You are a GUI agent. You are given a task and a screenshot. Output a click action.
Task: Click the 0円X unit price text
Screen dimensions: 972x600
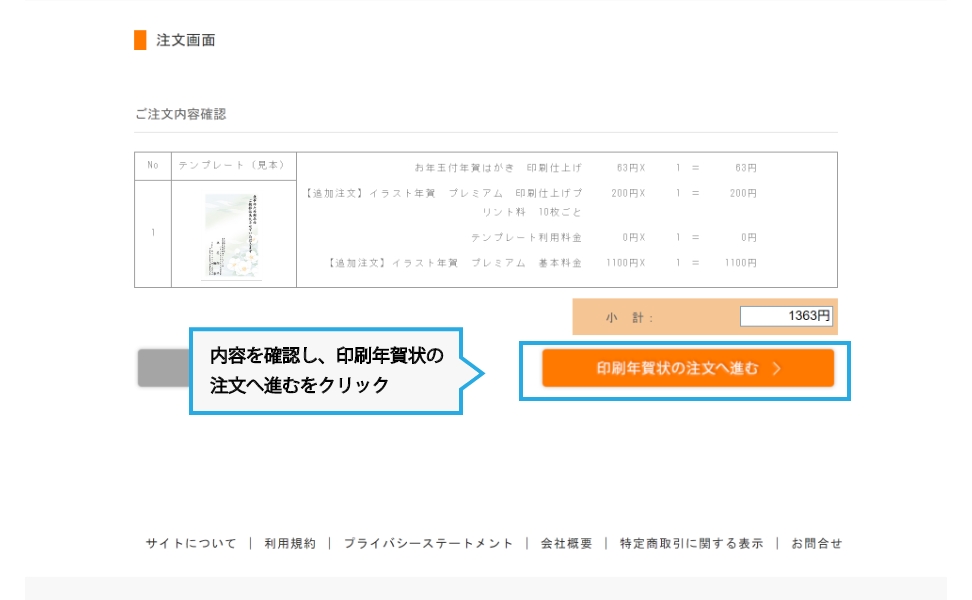coord(634,237)
